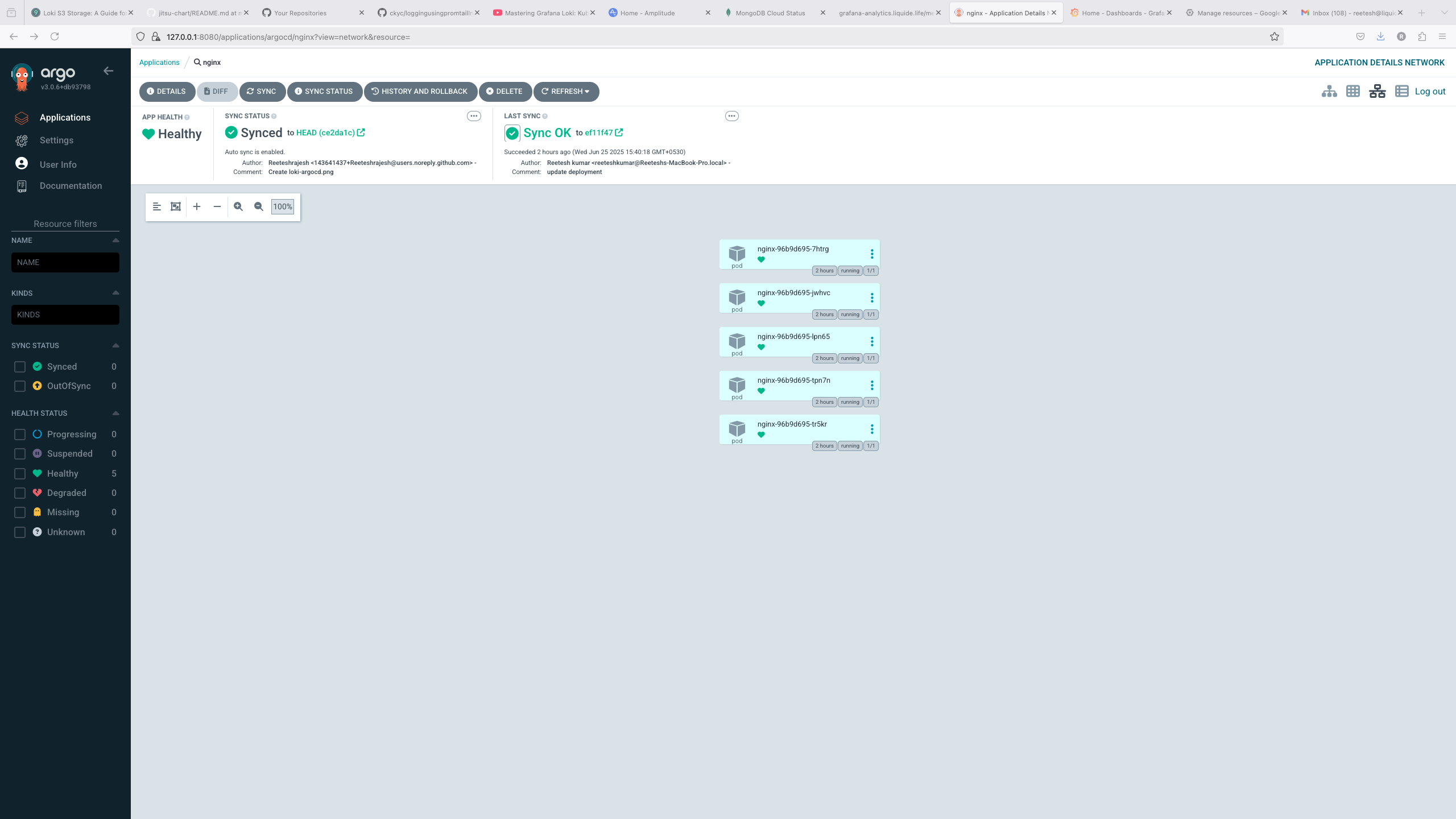Check the Synced filter checkbox

(x=20, y=367)
